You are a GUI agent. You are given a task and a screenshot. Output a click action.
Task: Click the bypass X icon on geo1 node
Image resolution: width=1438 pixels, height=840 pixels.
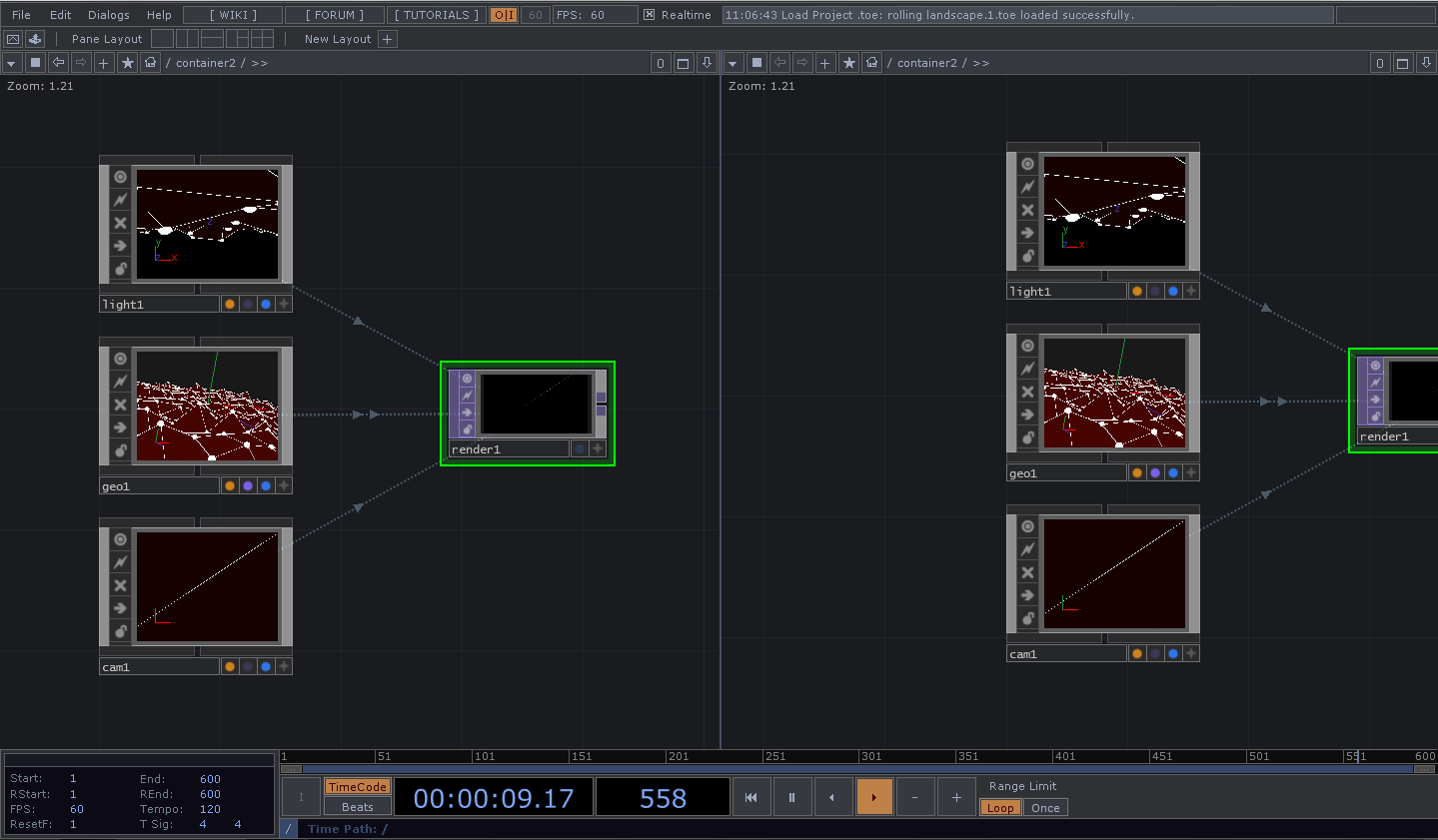[120, 405]
